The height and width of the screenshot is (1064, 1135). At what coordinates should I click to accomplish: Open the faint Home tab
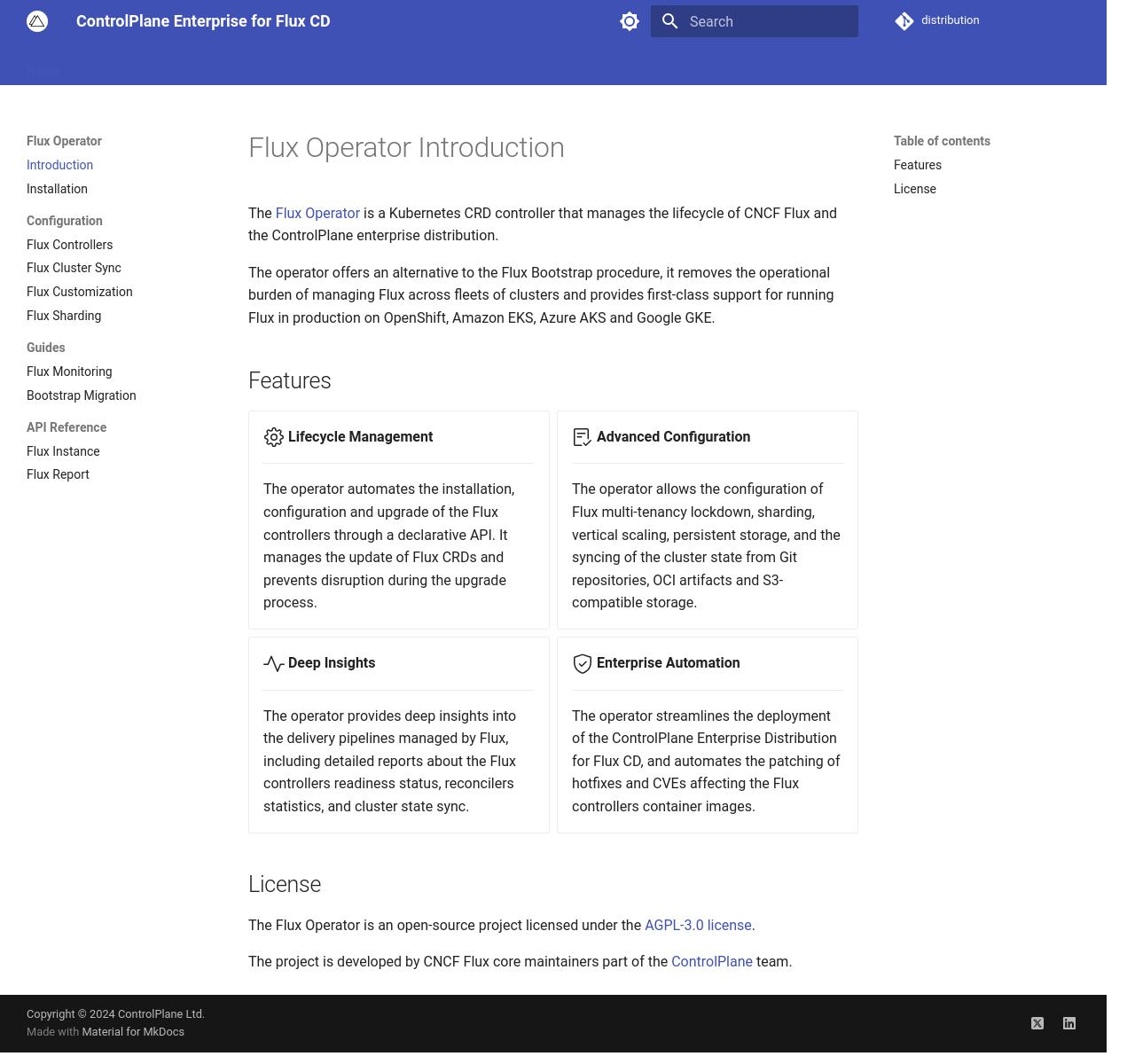(43, 71)
